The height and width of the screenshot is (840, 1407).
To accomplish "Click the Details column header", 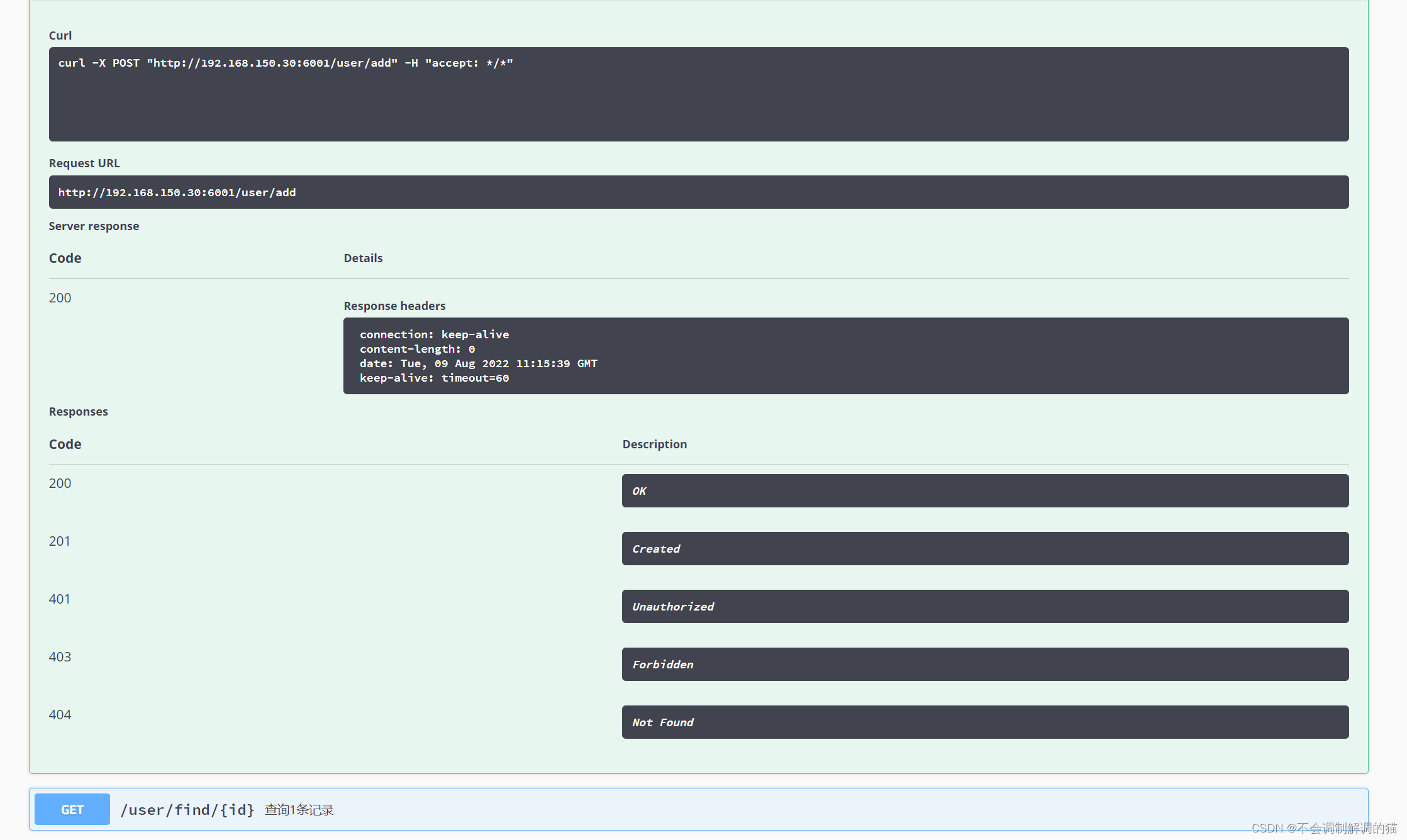I will [363, 258].
